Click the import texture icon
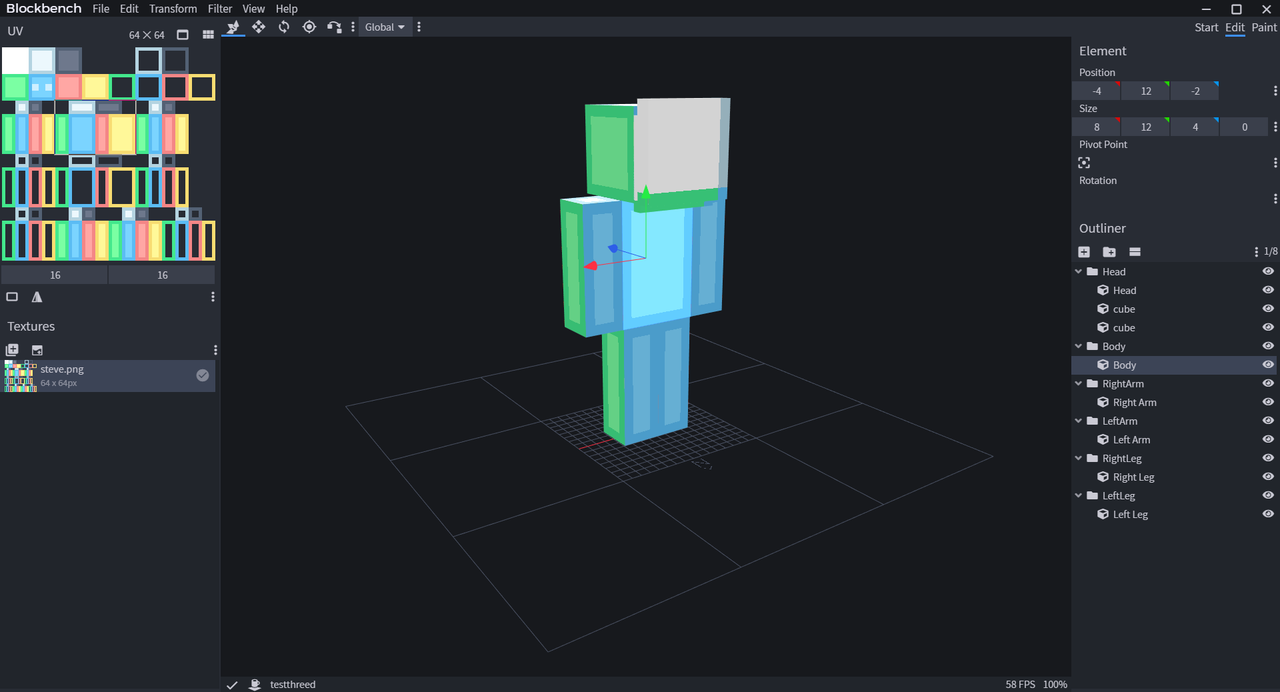The height and width of the screenshot is (692, 1280). (37, 350)
